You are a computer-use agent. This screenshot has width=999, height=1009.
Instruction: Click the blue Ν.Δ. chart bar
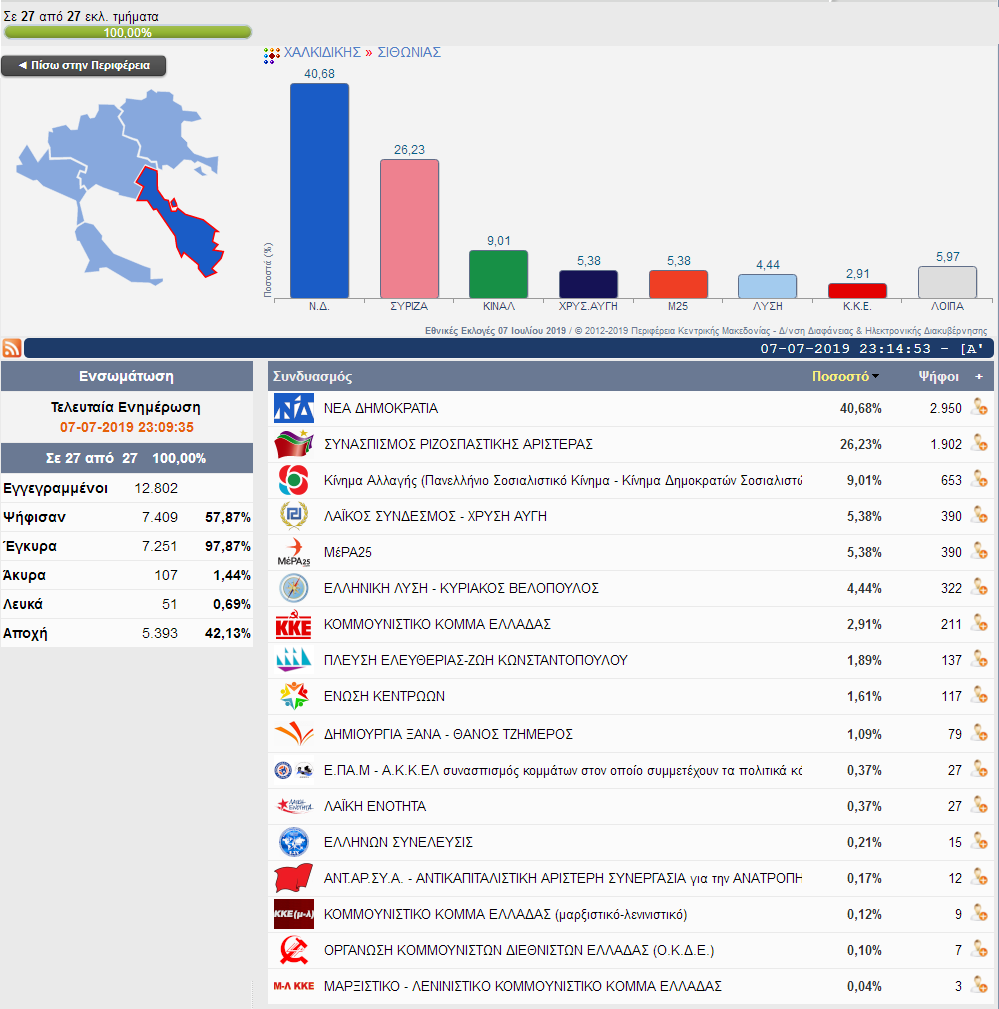(x=319, y=190)
